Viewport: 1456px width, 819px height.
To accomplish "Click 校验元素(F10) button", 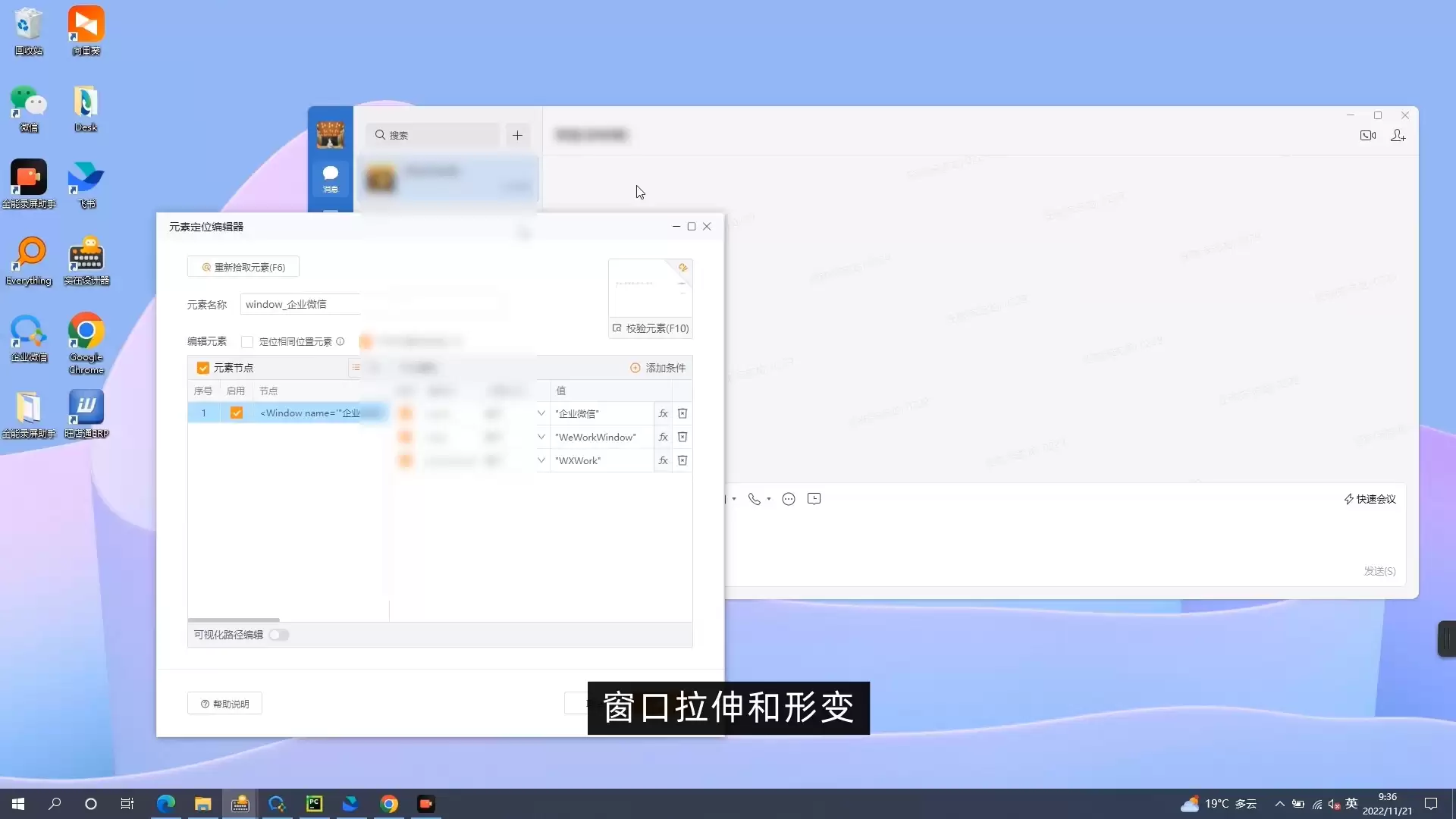I will point(651,328).
